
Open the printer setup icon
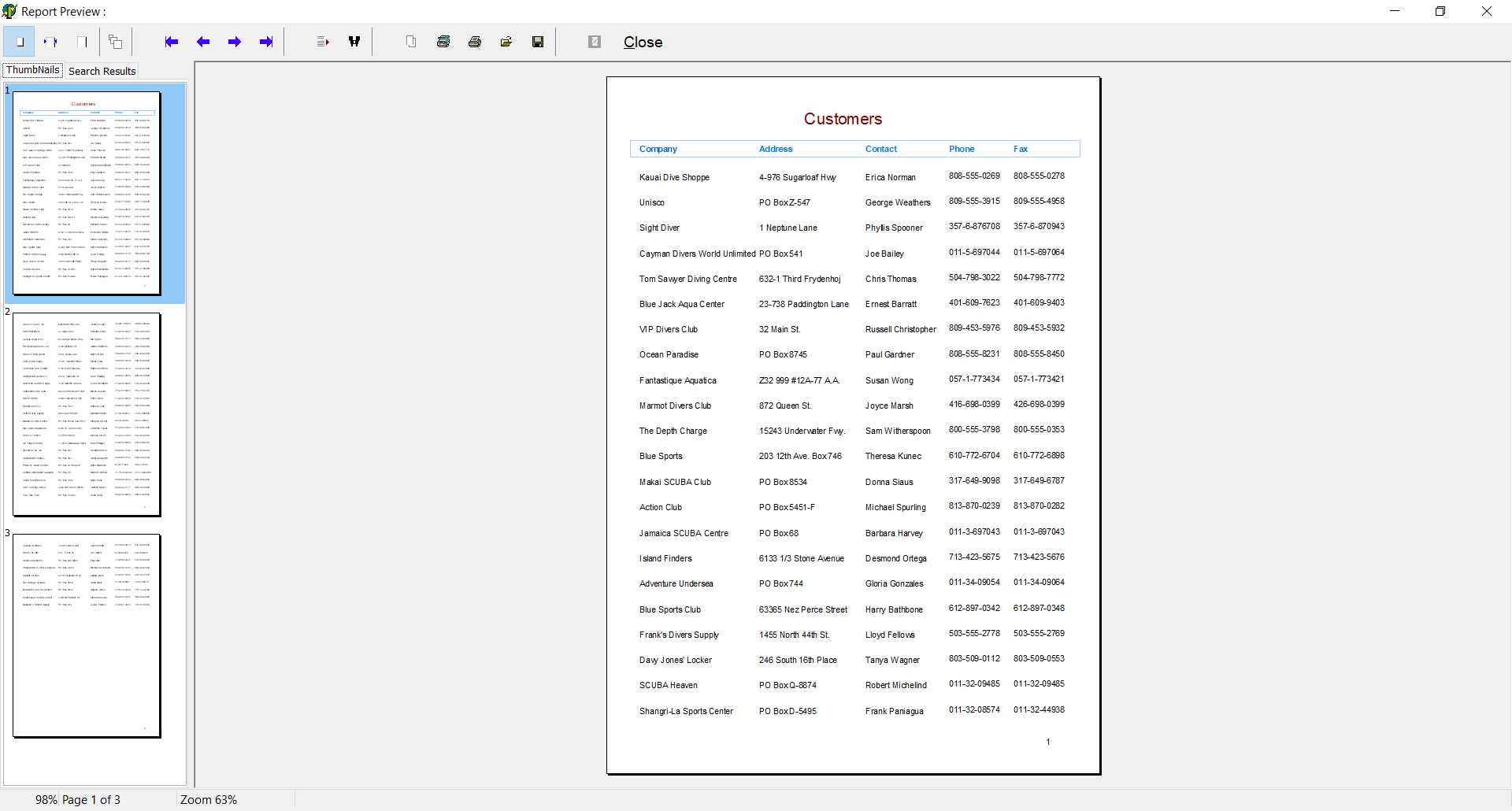point(443,42)
